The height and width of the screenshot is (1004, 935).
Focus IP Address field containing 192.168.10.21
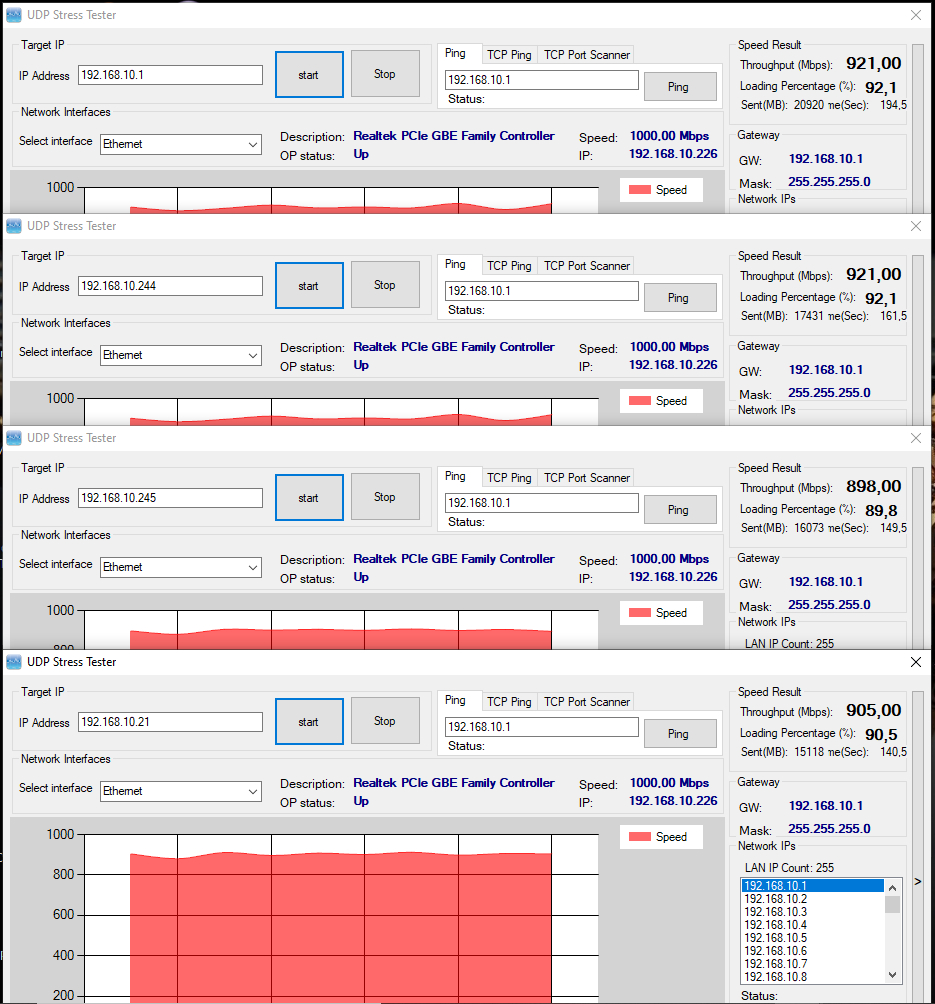170,722
